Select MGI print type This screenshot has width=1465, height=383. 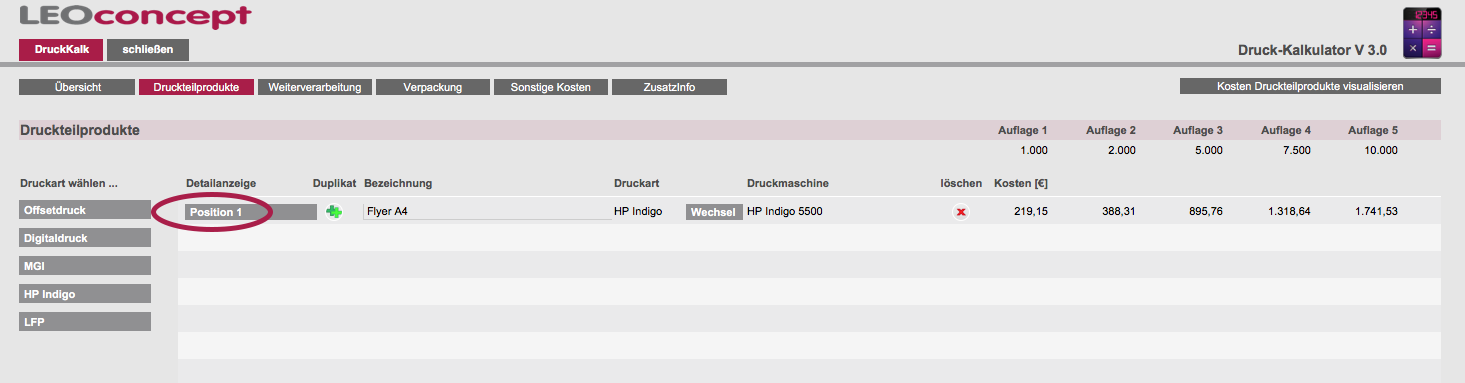click(85, 265)
